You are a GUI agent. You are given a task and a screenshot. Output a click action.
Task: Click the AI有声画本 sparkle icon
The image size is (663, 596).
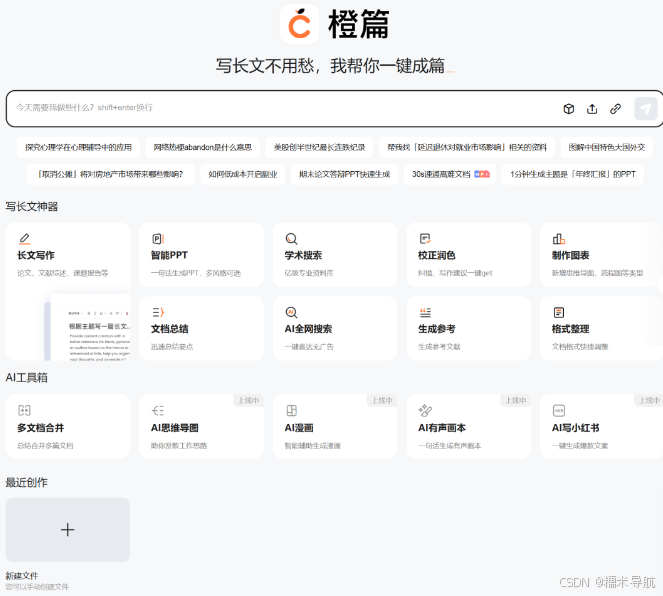pos(425,410)
